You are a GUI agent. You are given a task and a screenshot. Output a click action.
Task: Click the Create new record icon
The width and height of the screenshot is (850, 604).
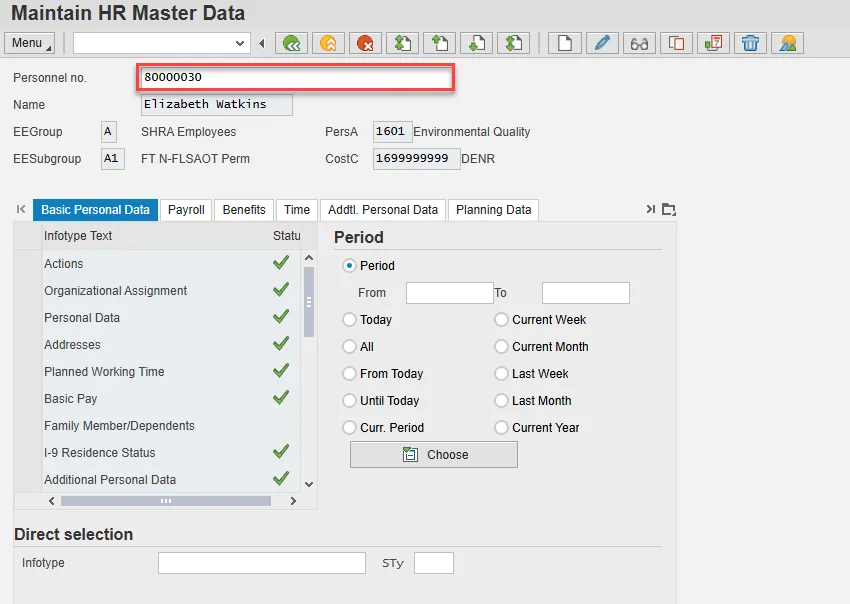pyautogui.click(x=565, y=43)
